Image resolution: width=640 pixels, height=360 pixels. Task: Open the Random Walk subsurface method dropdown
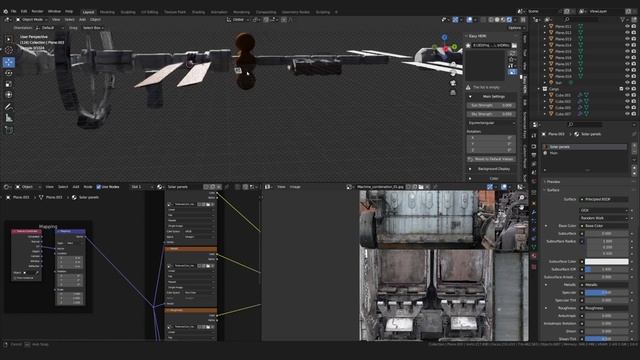(604, 218)
